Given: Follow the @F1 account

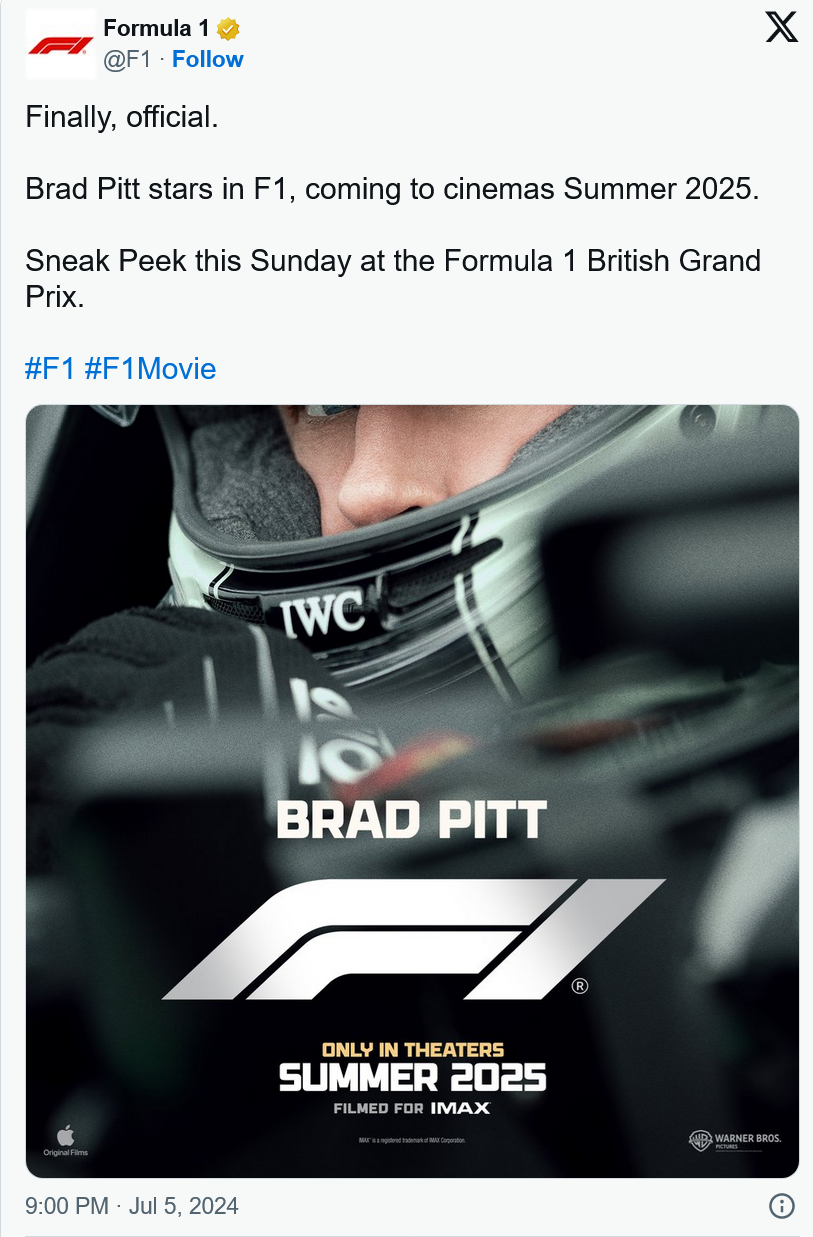Looking at the screenshot, I should (x=208, y=59).
